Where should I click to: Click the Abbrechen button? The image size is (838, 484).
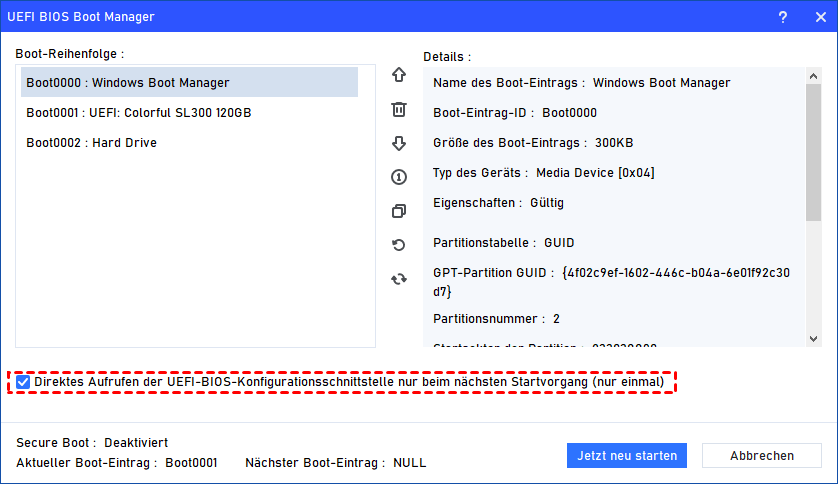tap(762, 456)
